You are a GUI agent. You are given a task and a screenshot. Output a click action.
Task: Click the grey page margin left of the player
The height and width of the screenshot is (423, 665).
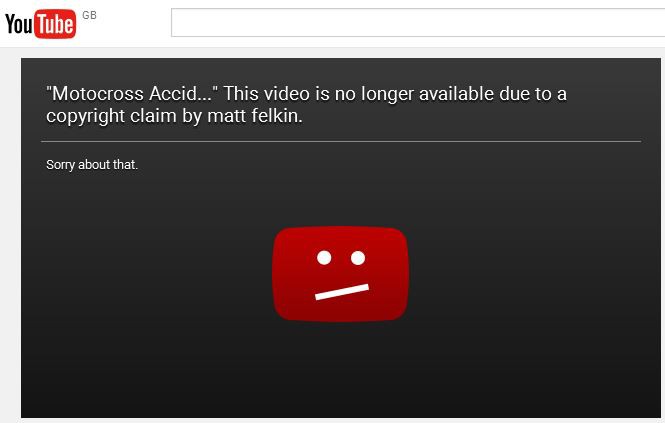(10, 235)
